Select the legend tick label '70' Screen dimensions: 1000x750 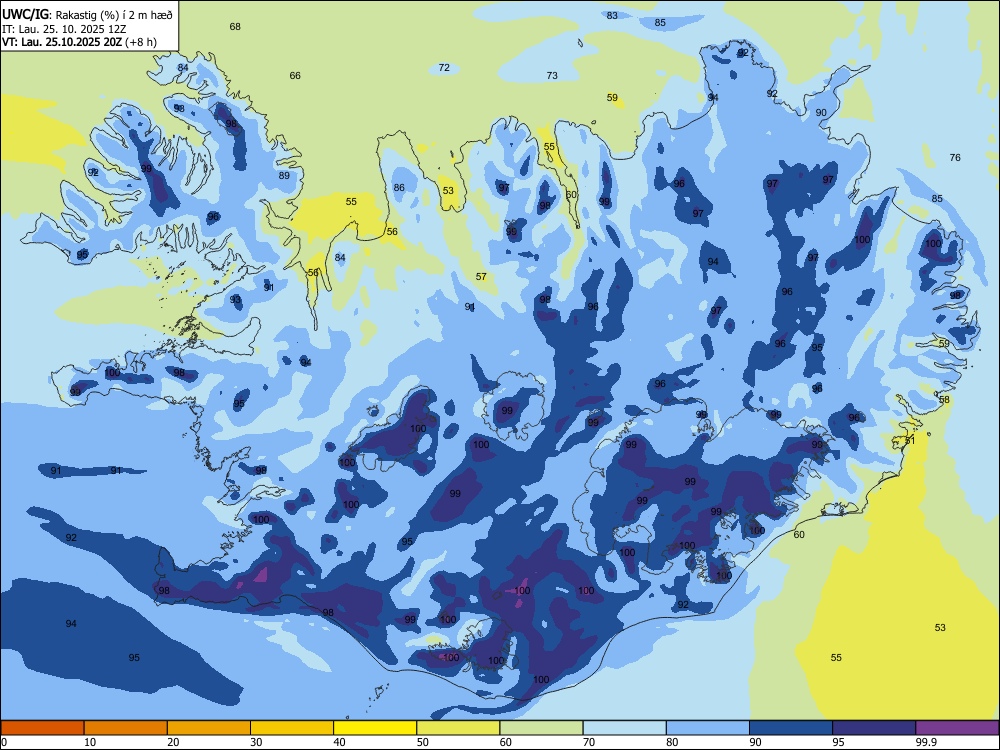pyautogui.click(x=589, y=742)
